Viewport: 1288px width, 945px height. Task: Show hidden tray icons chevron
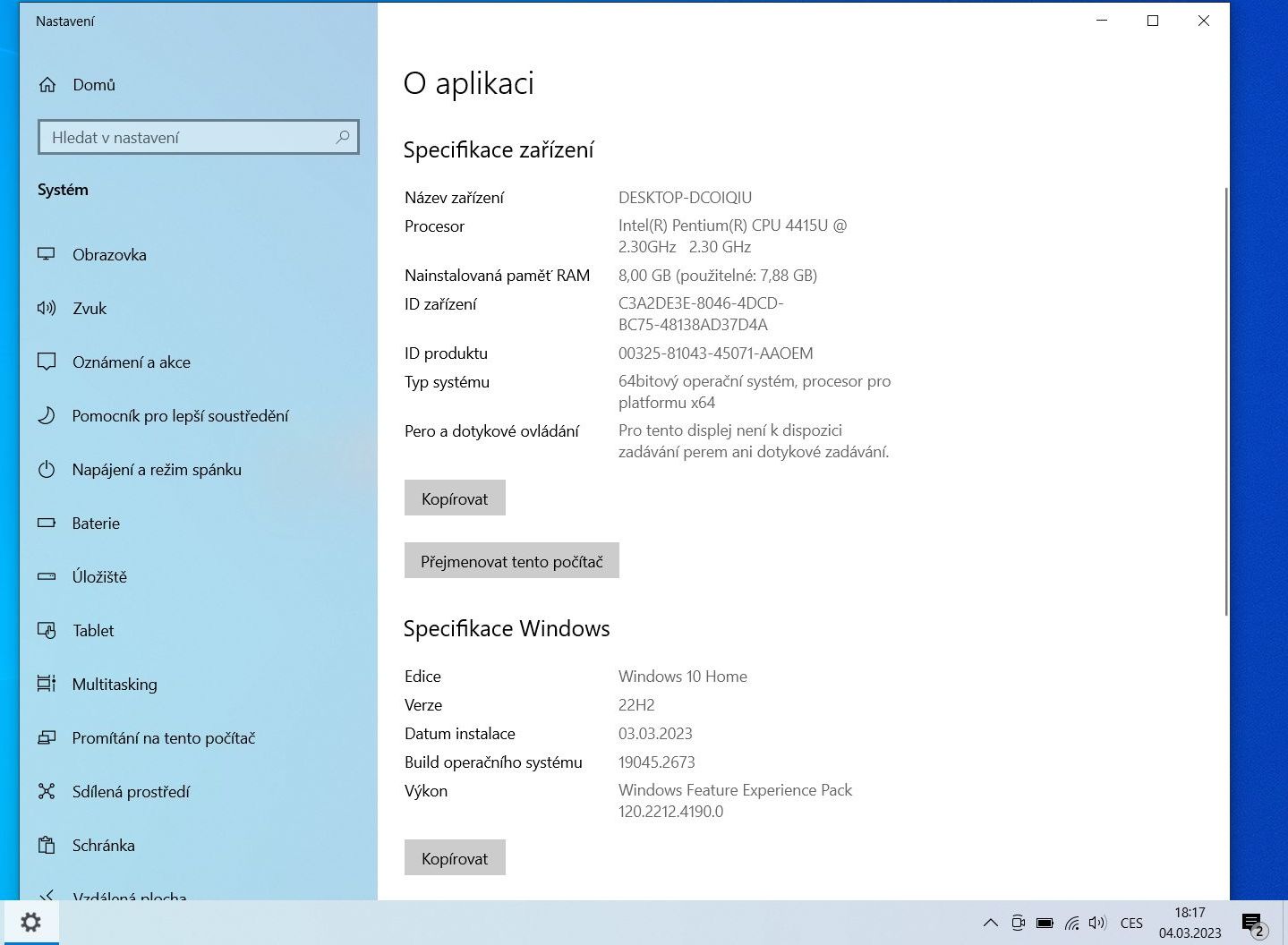(990, 923)
